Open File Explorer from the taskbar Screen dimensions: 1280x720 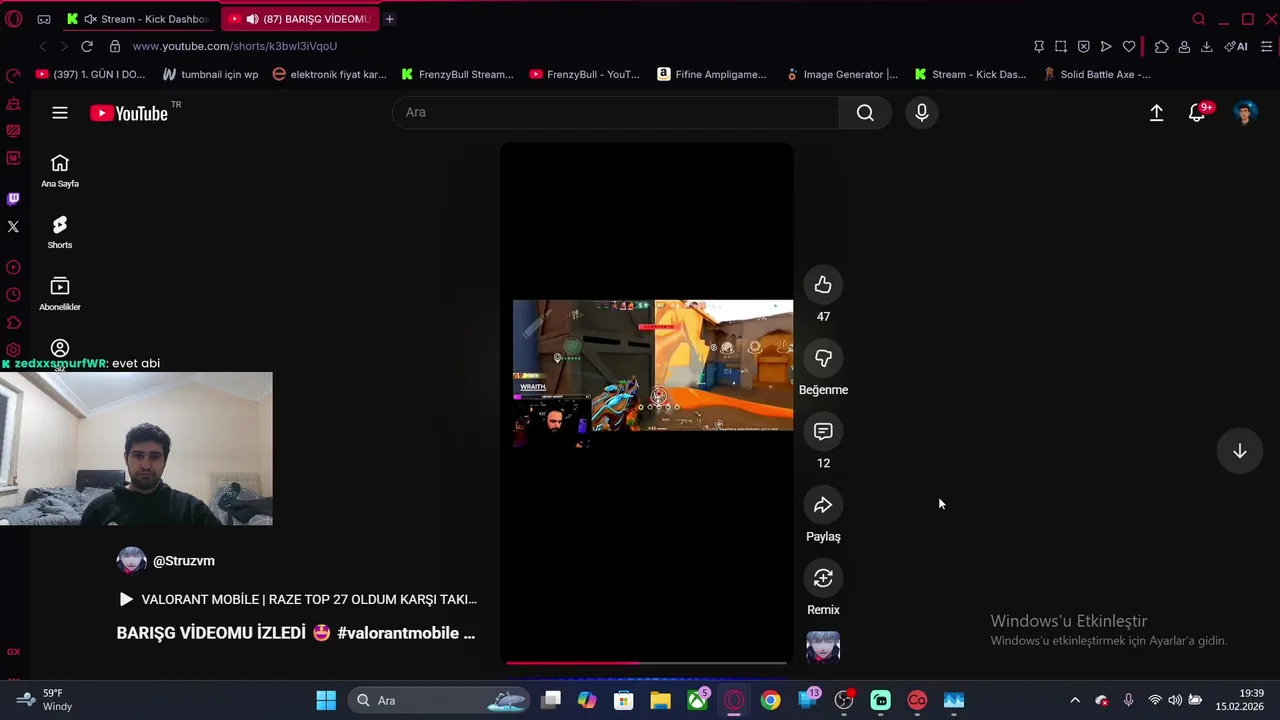point(660,700)
